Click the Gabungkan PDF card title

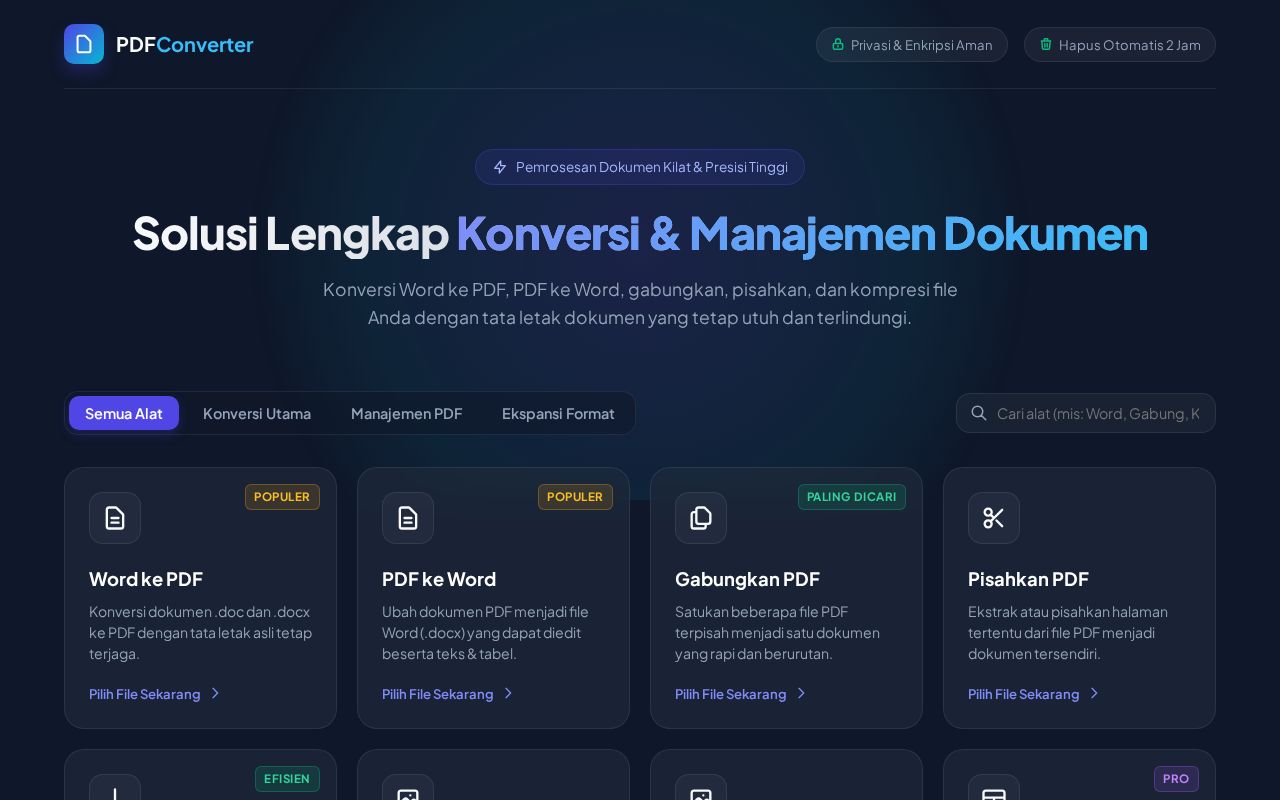(747, 579)
